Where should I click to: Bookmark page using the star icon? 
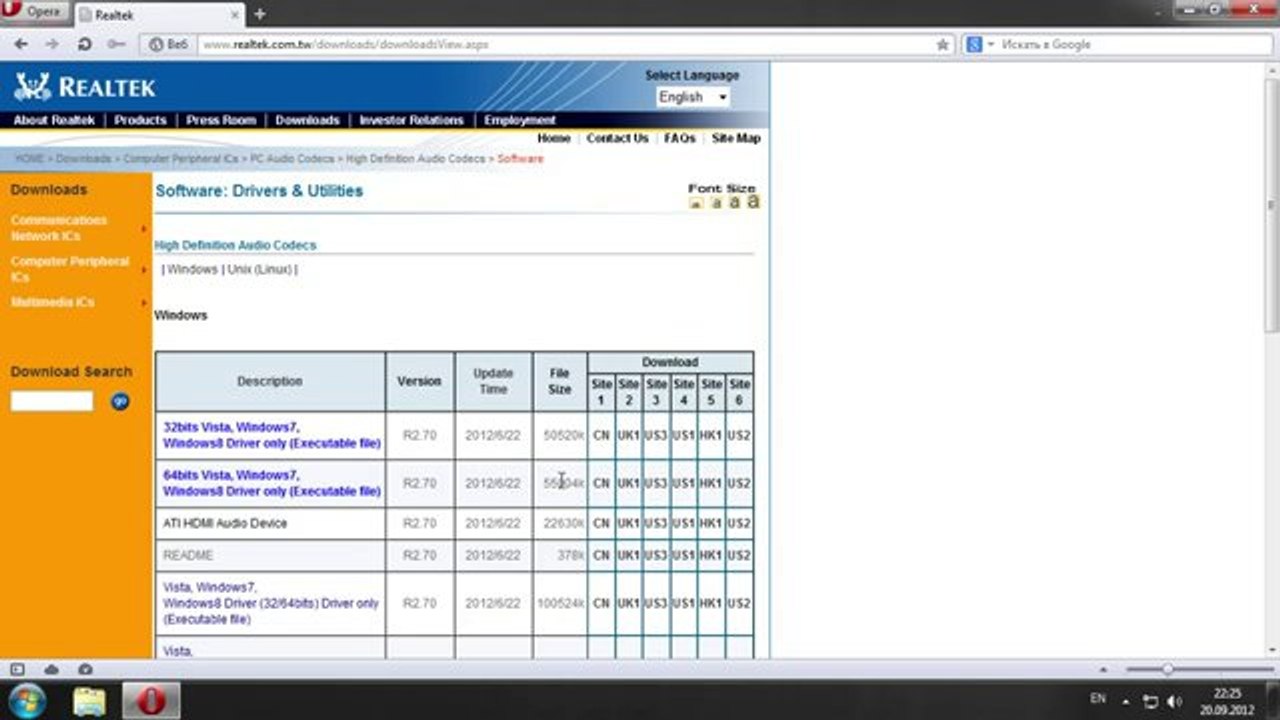[942, 45]
